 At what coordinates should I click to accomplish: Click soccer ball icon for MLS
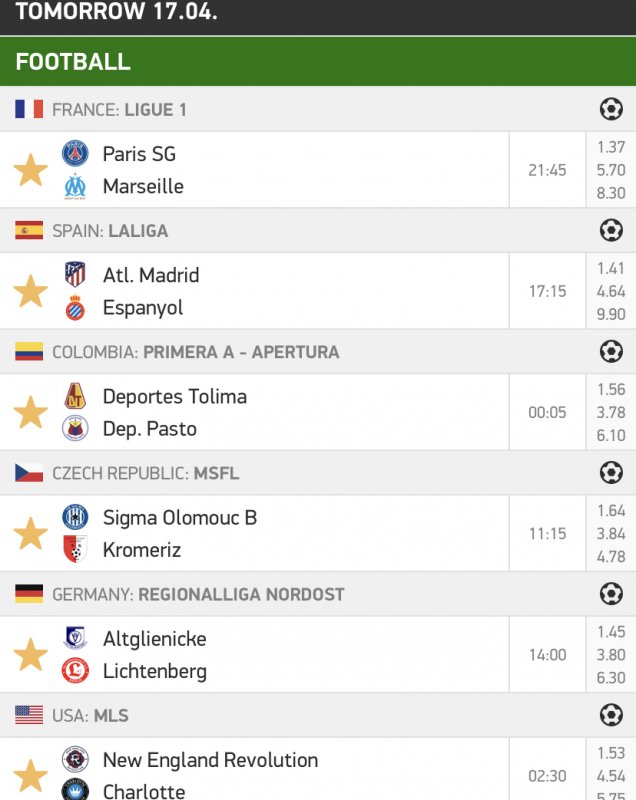coord(611,715)
